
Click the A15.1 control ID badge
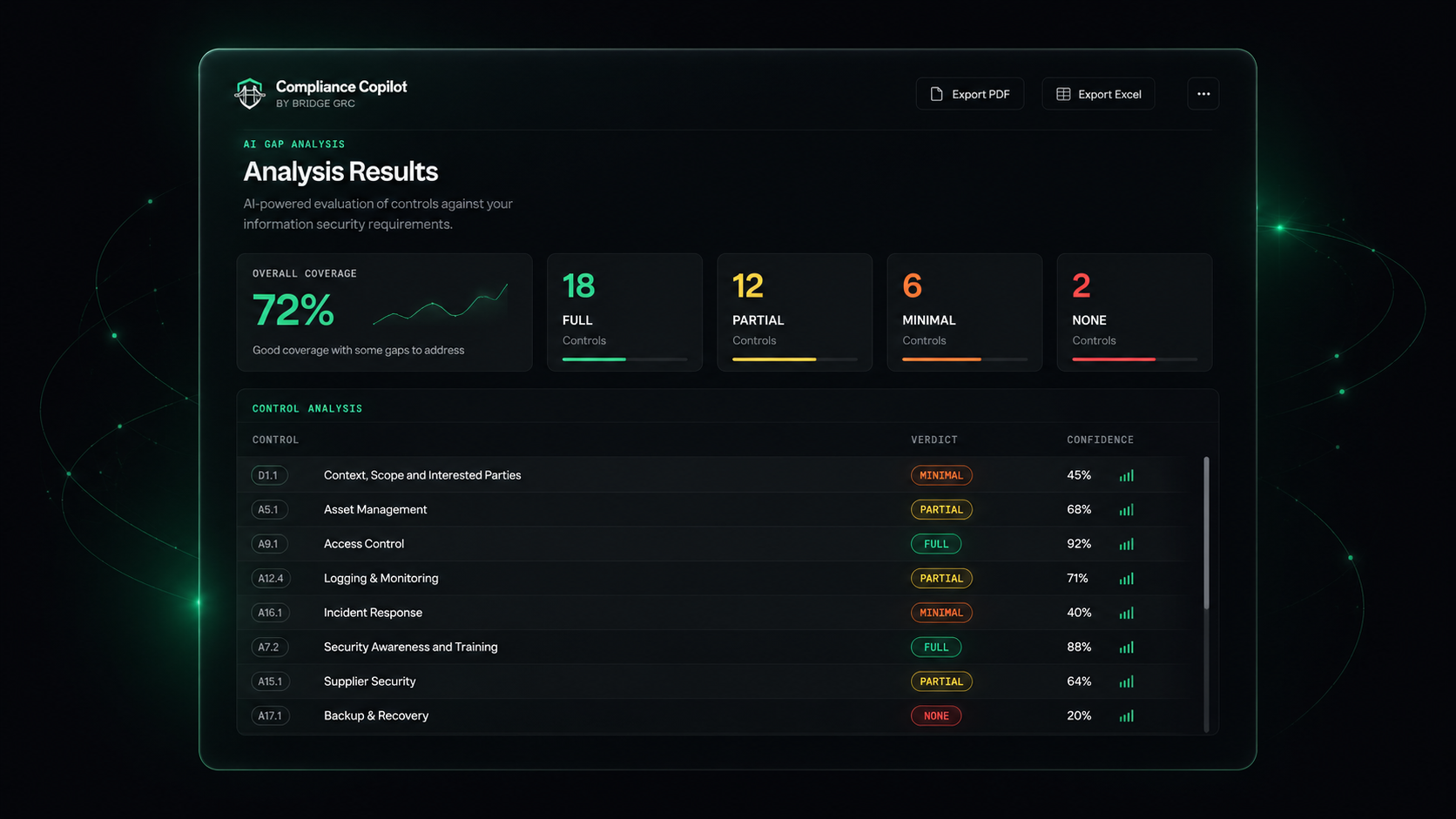click(x=271, y=681)
